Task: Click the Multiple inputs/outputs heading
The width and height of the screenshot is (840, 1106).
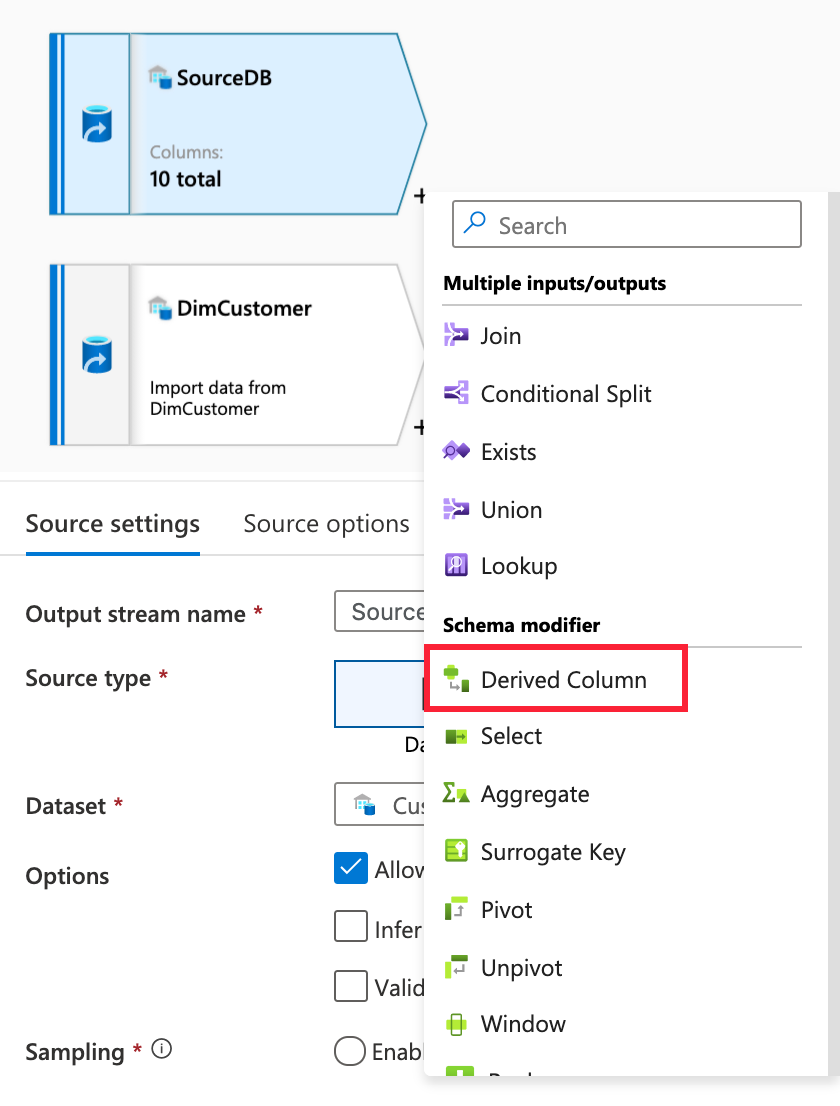Action: pyautogui.click(x=554, y=283)
